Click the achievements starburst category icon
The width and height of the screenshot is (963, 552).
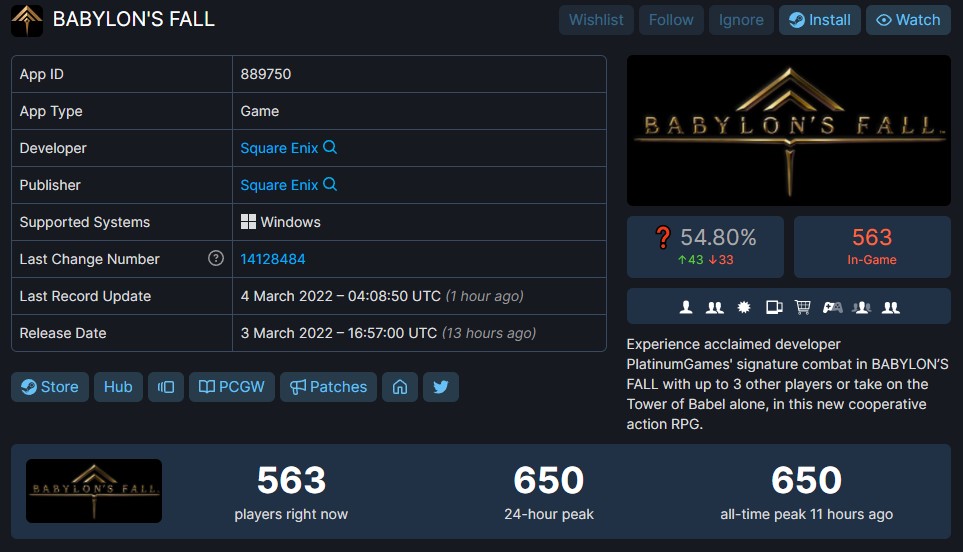pyautogui.click(x=744, y=307)
